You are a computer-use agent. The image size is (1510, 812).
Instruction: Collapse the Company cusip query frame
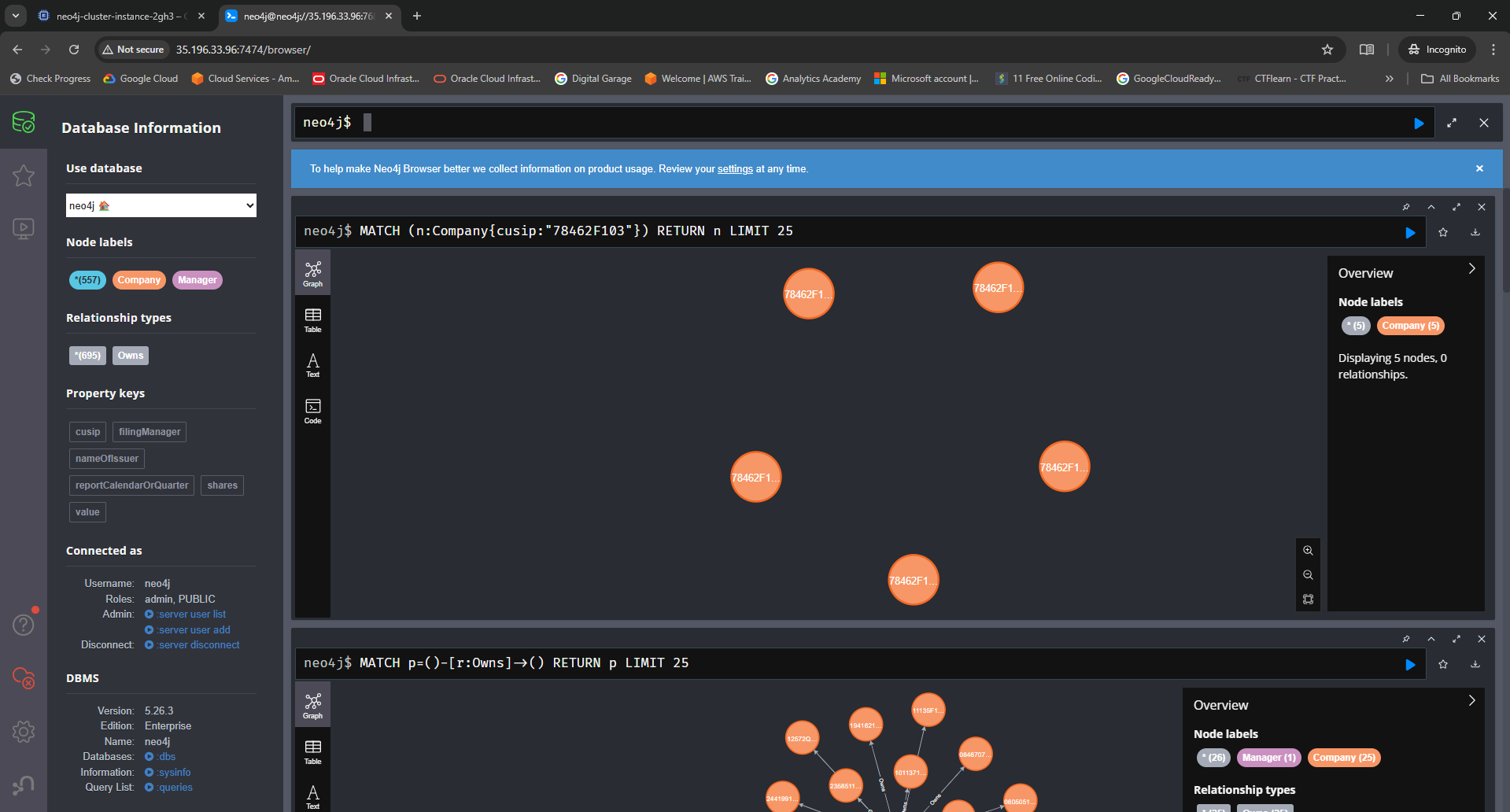coord(1431,207)
